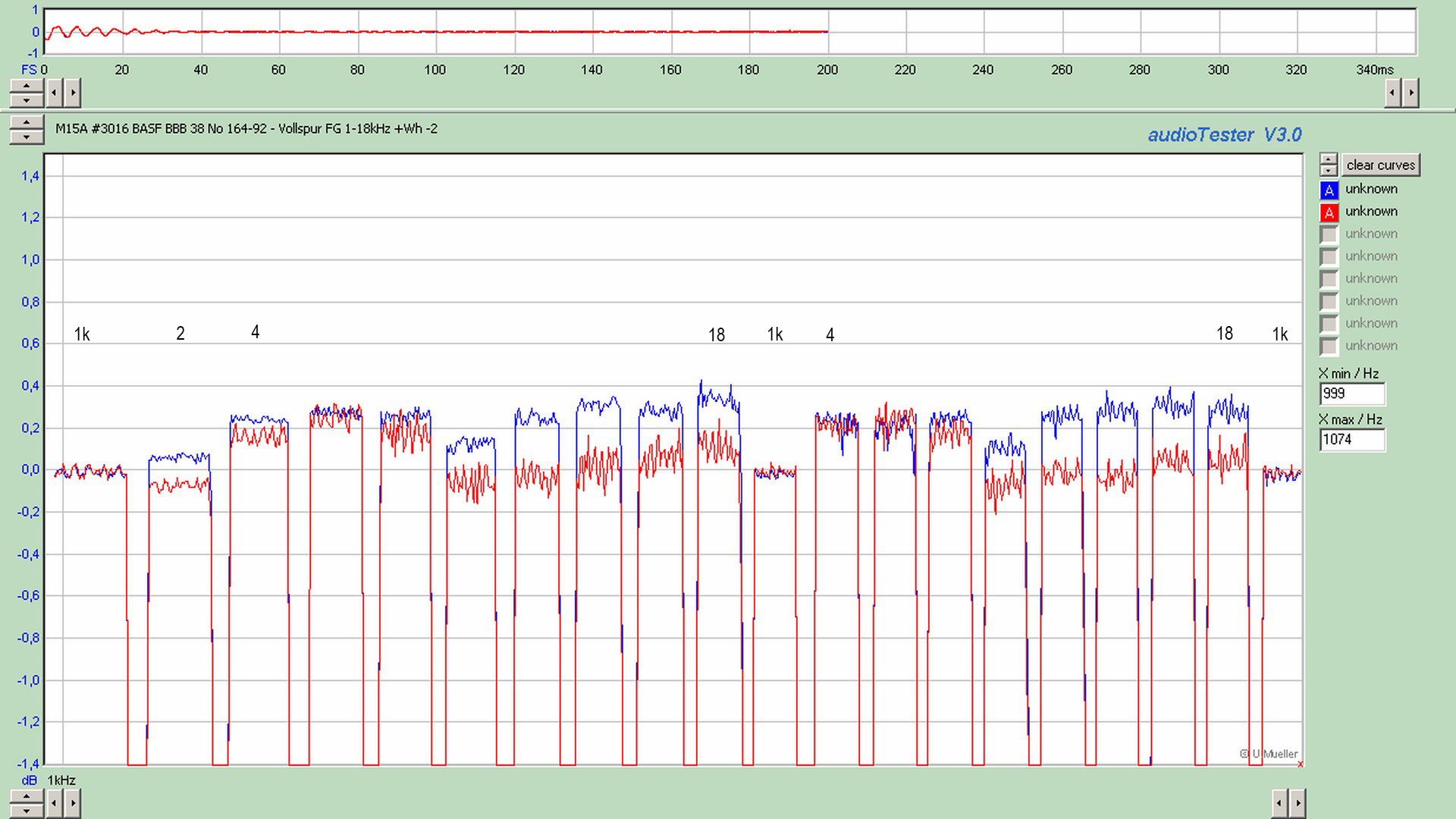1456x819 pixels.
Task: Click the X max / Hz field
Action: point(1352,439)
